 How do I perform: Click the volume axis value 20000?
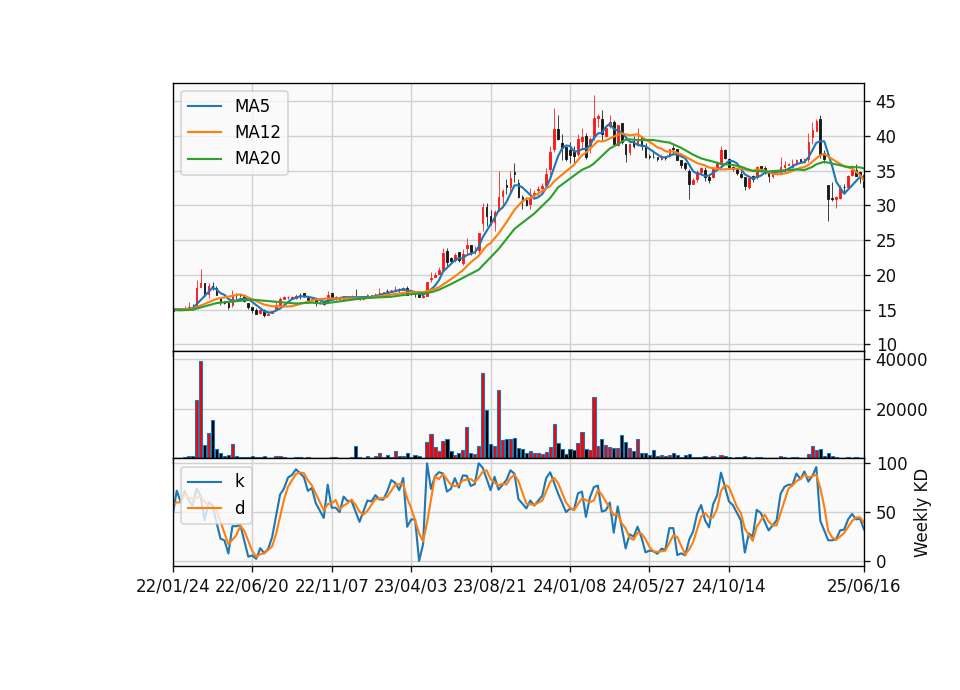point(901,410)
